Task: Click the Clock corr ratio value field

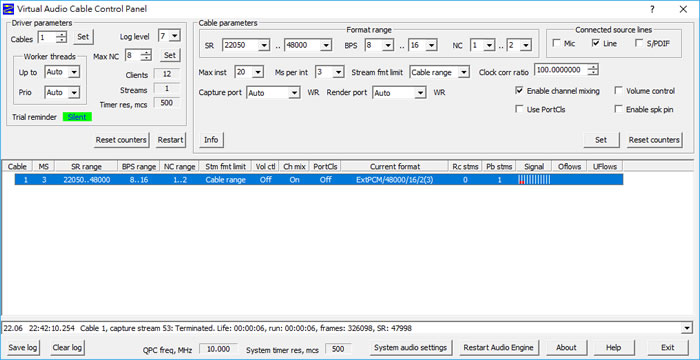Action: click(561, 70)
